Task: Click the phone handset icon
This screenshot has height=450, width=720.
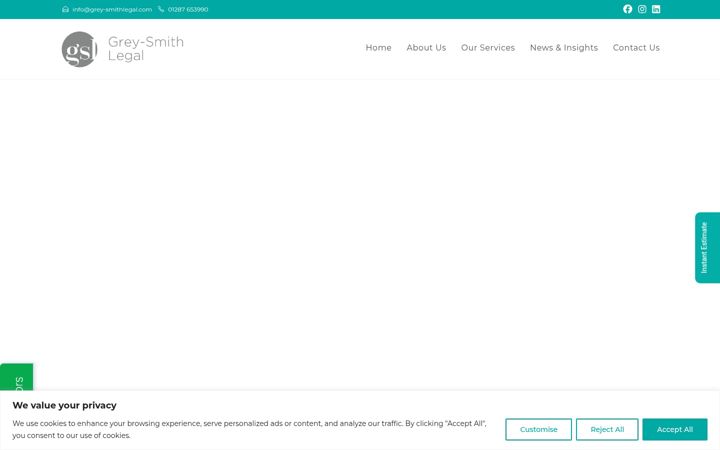Action: [x=161, y=9]
